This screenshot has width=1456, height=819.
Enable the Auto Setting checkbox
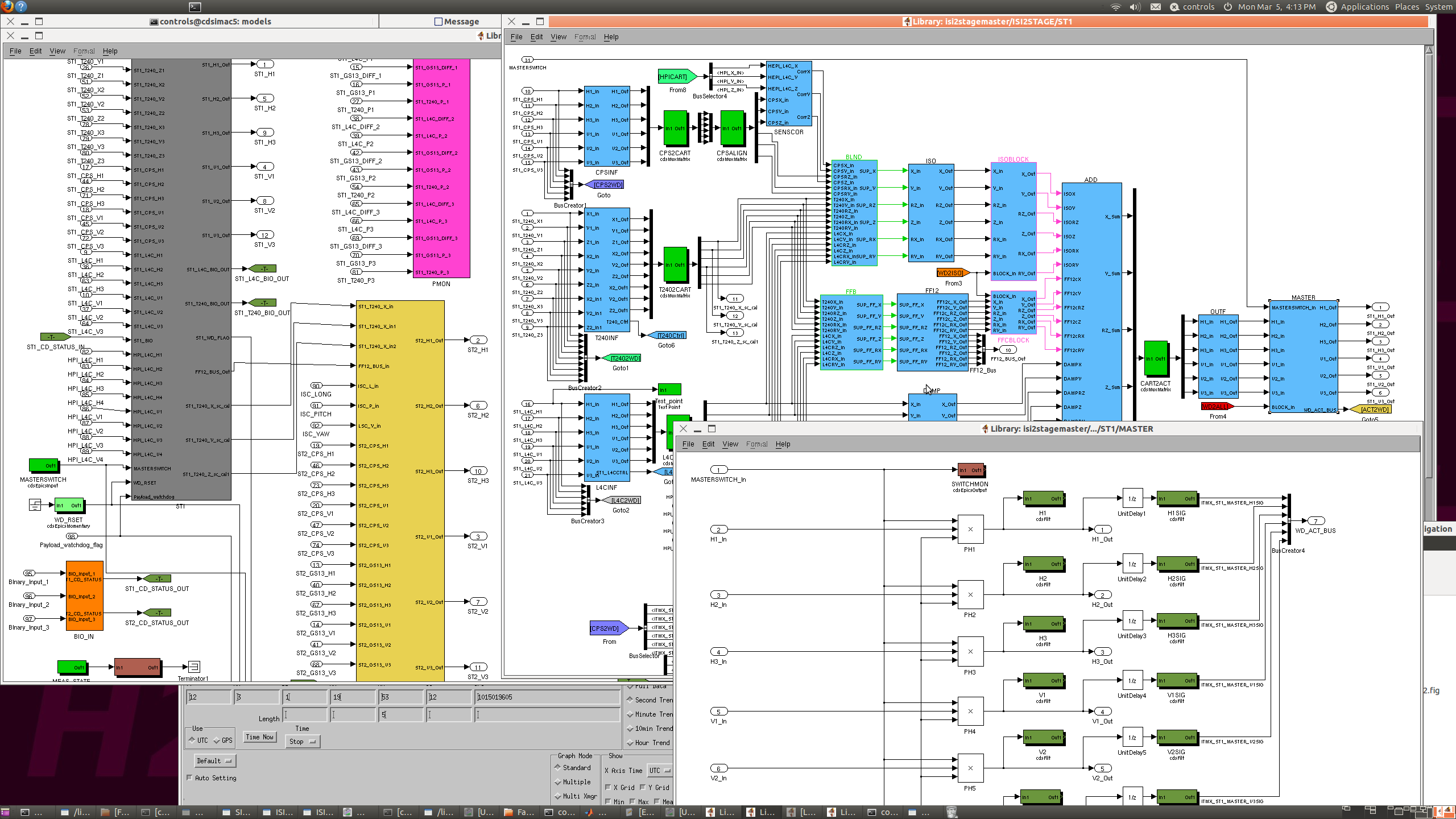212,778
